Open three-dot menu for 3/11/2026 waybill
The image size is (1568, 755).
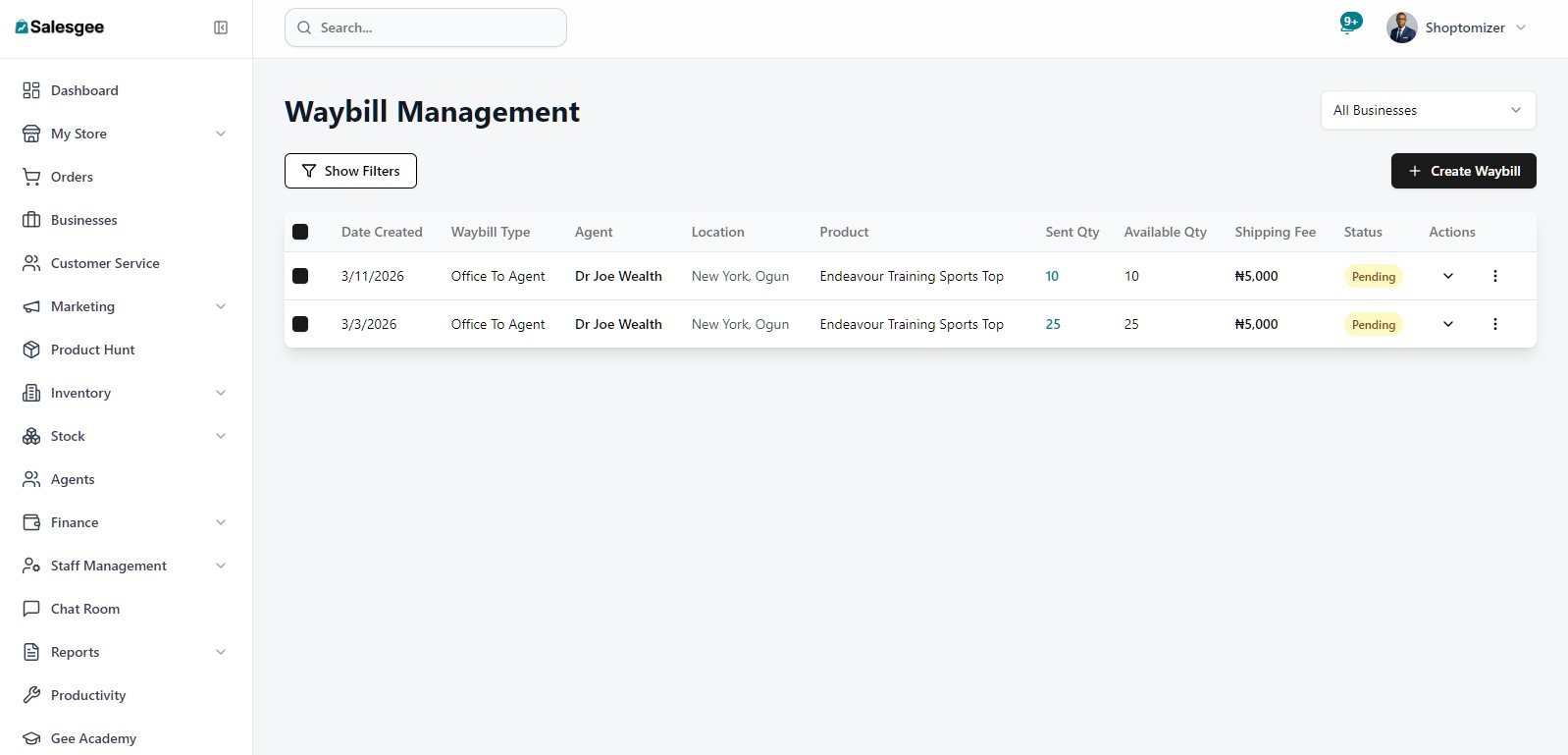(1495, 276)
